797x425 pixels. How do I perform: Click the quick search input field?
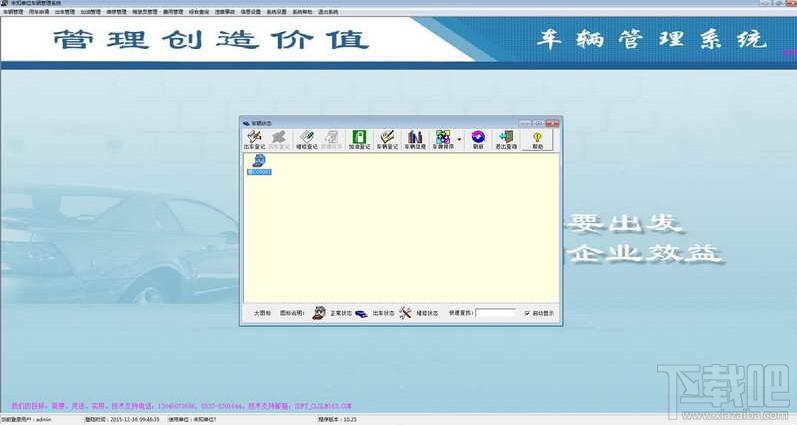click(496, 313)
